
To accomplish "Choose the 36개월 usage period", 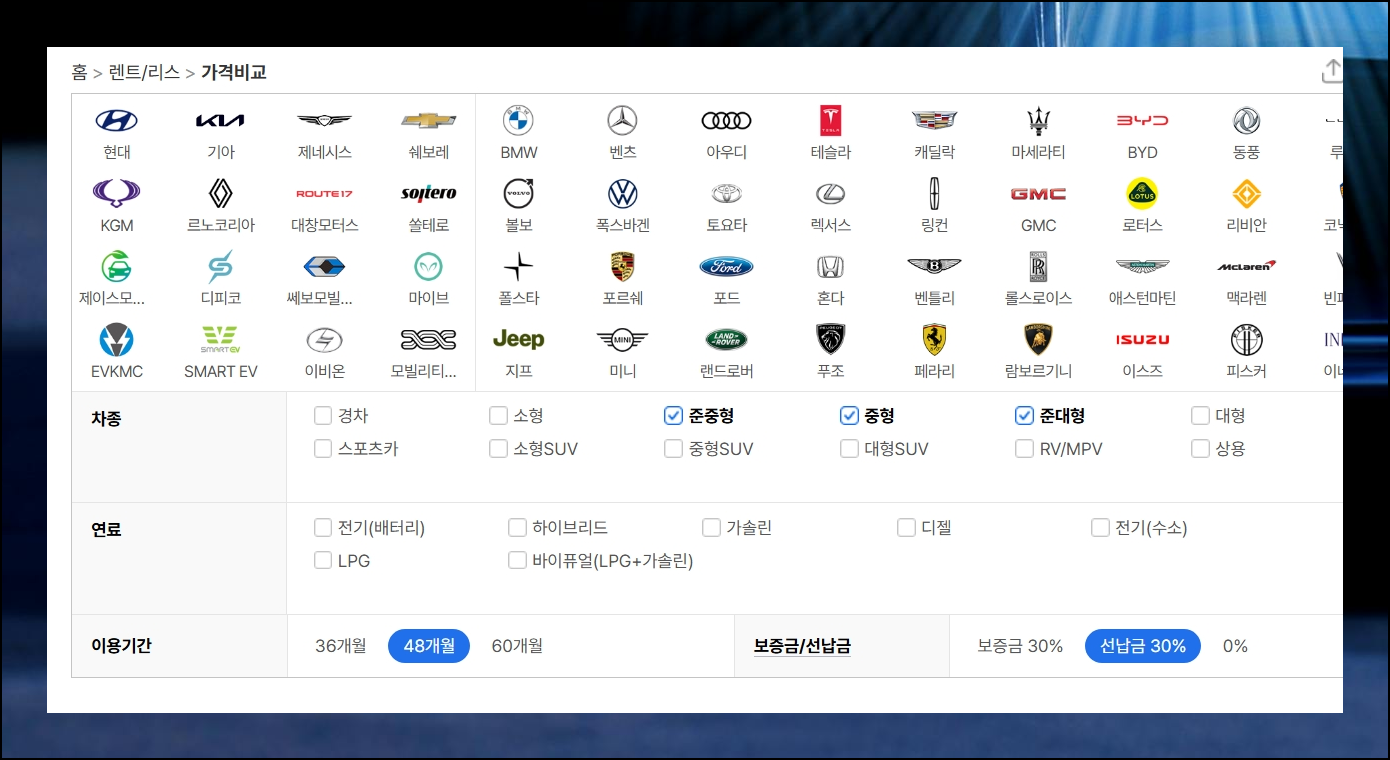I will click(x=340, y=646).
